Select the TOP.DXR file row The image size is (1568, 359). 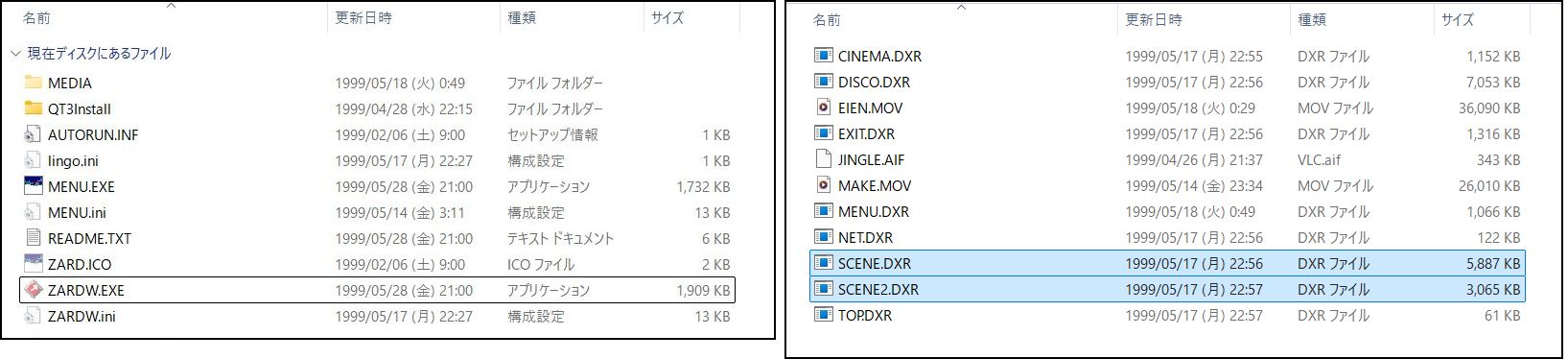pyautogui.click(x=1167, y=315)
